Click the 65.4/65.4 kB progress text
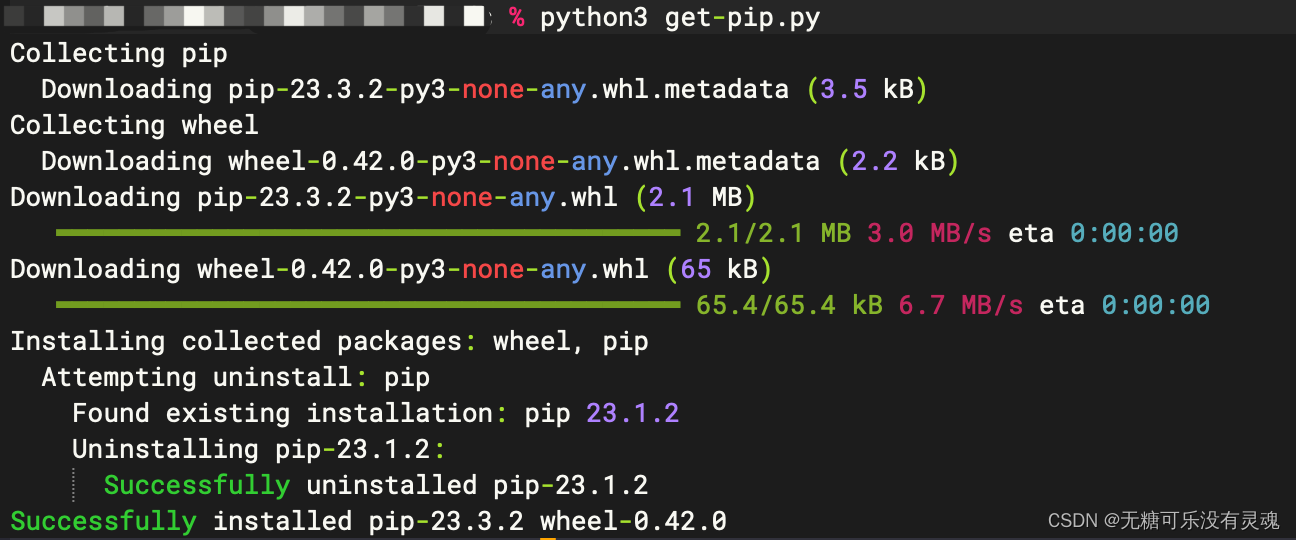The width and height of the screenshot is (1296, 540). 789,305
